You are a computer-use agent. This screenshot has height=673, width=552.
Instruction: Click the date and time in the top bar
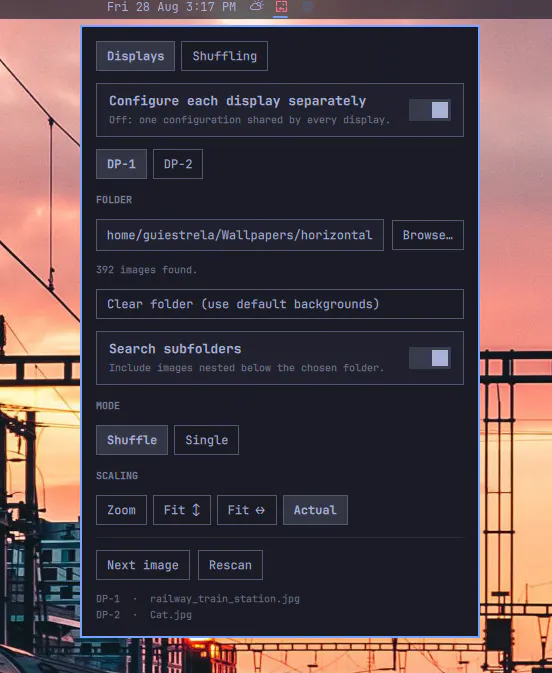(171, 7)
